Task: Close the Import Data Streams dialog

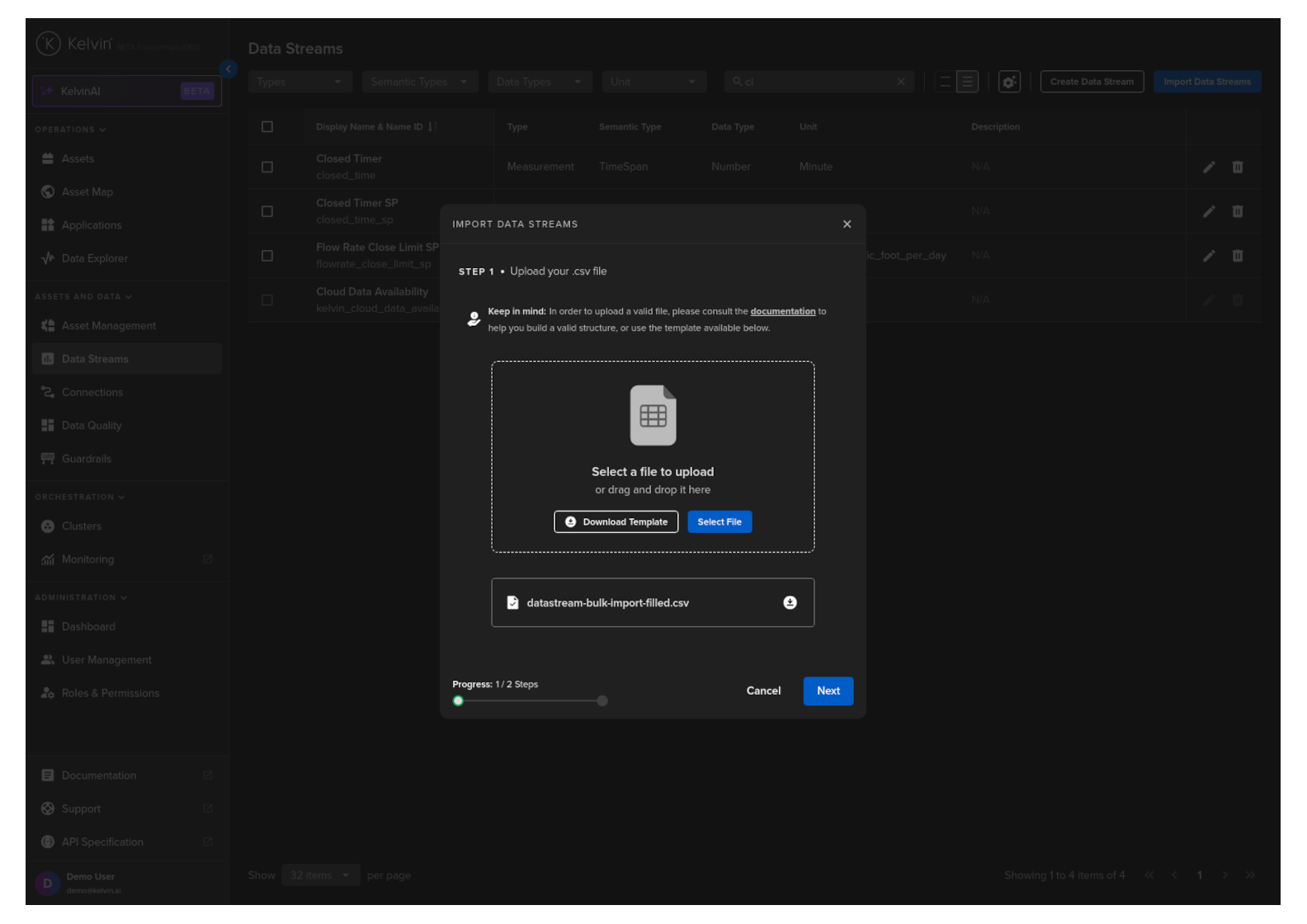Action: 847,224
